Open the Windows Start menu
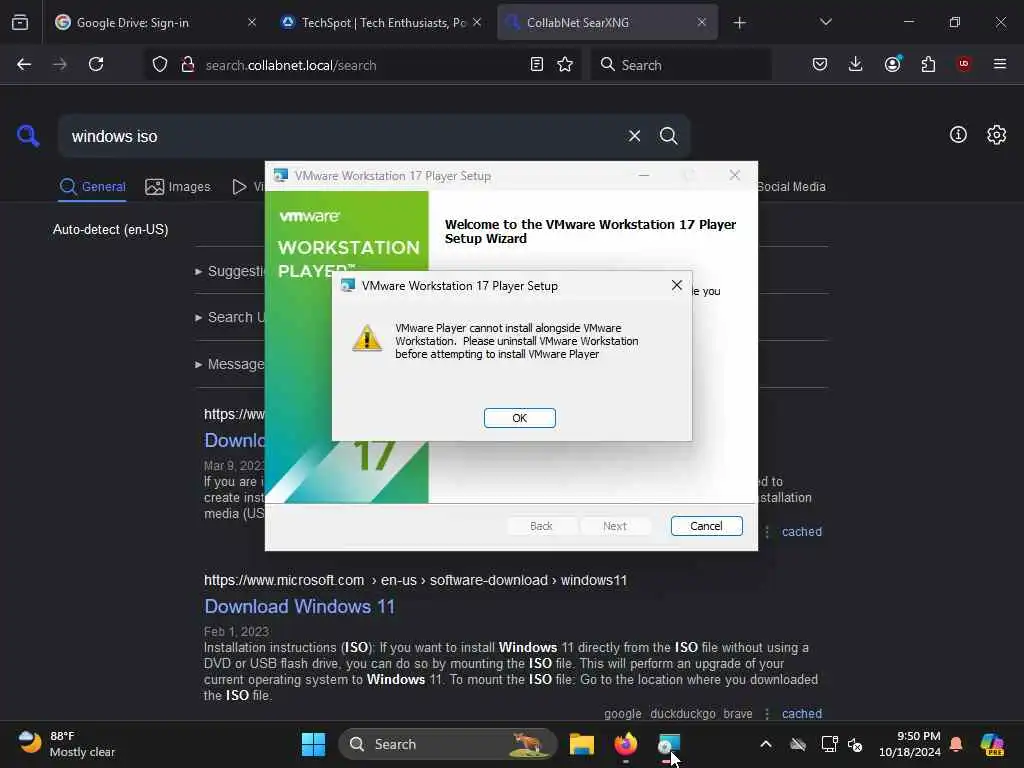This screenshot has height=768, width=1024. click(x=313, y=744)
